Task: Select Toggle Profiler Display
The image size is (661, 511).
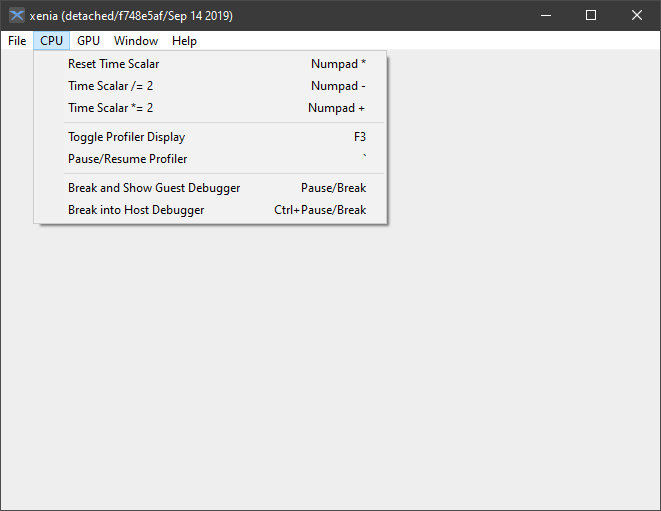Action: pyautogui.click(x=210, y=137)
